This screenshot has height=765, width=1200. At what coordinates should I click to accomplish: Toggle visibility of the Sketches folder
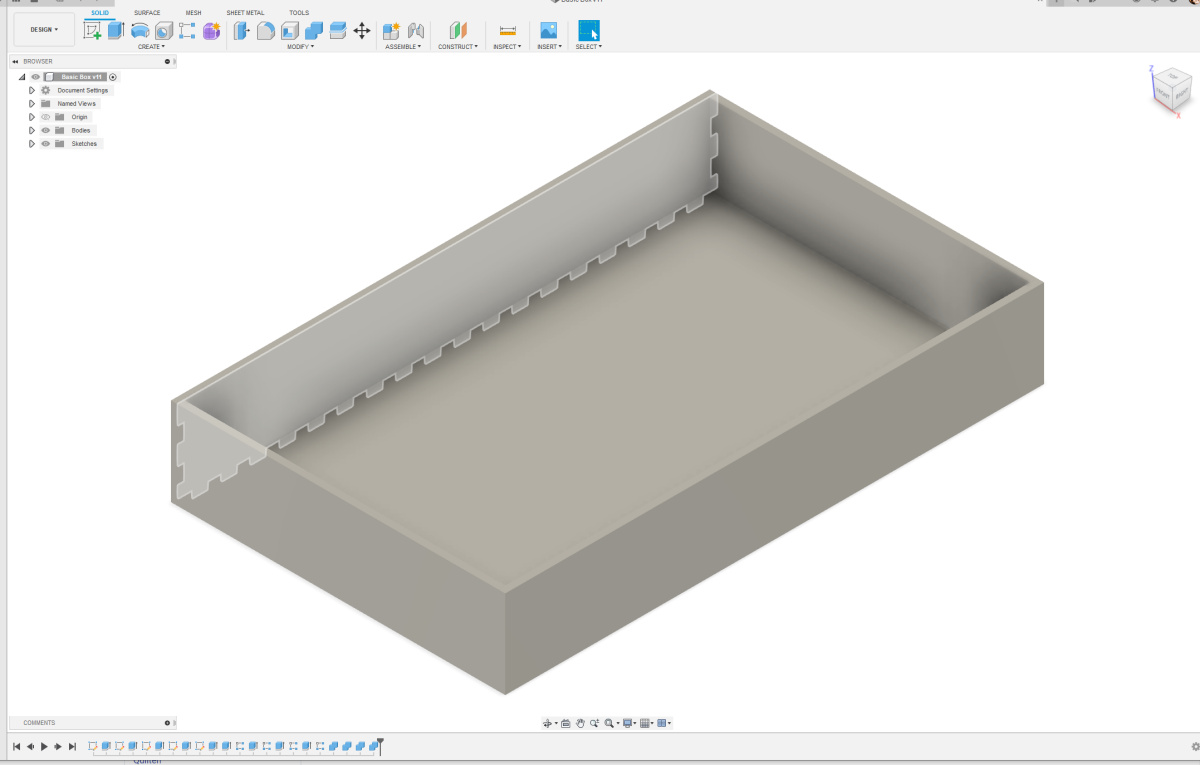coord(45,144)
